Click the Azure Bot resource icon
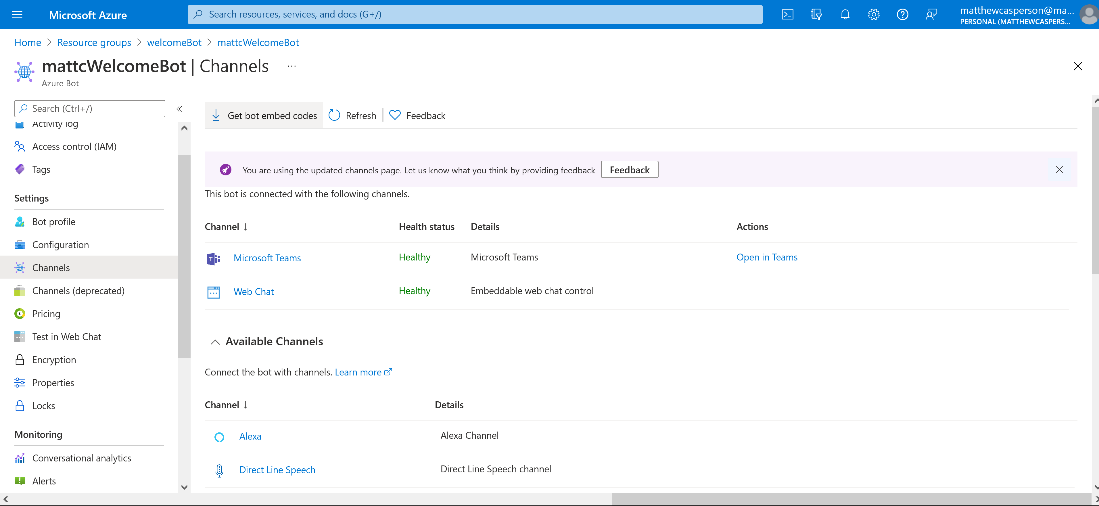 tap(25, 71)
